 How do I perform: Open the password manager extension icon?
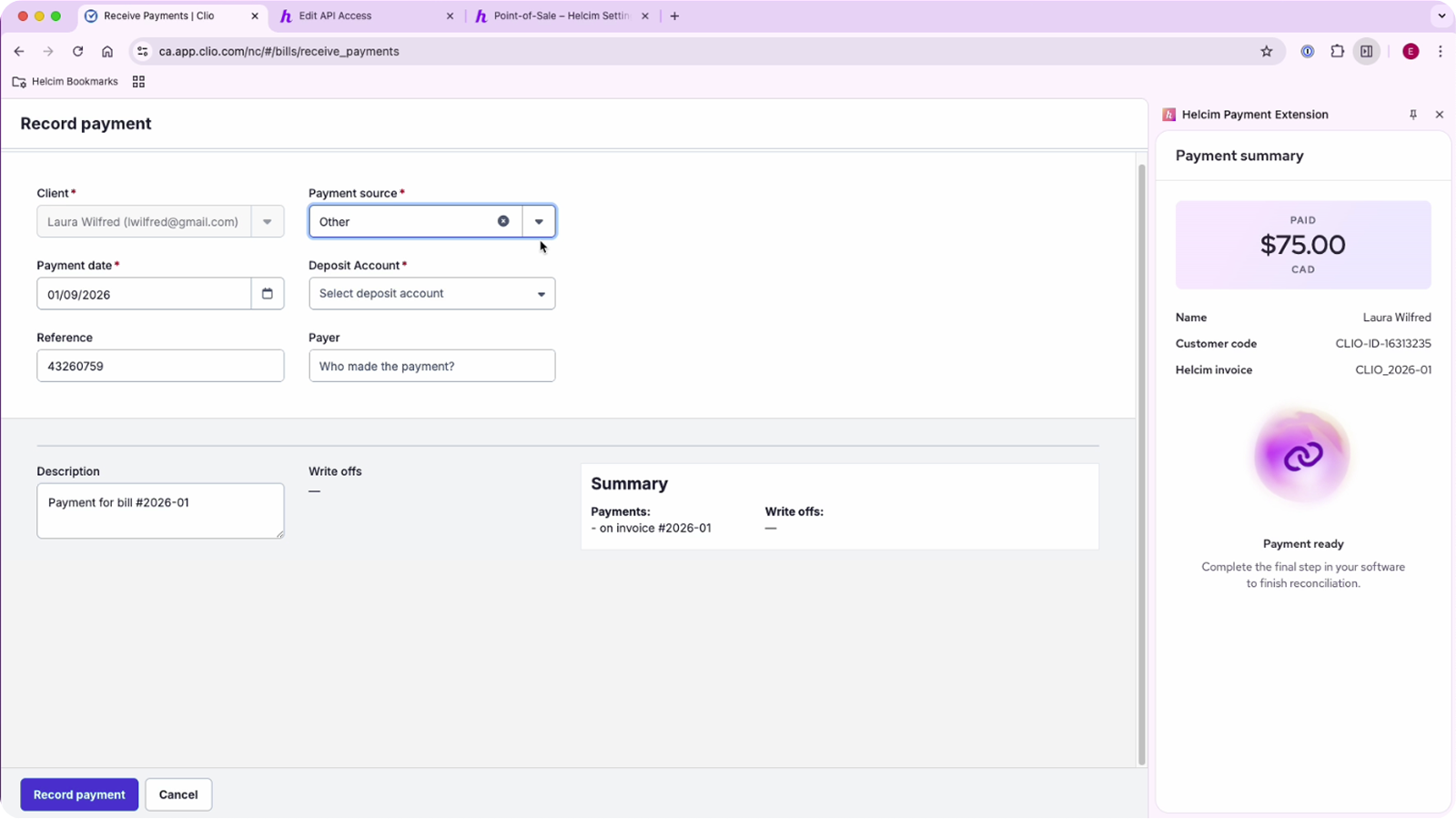click(1308, 52)
